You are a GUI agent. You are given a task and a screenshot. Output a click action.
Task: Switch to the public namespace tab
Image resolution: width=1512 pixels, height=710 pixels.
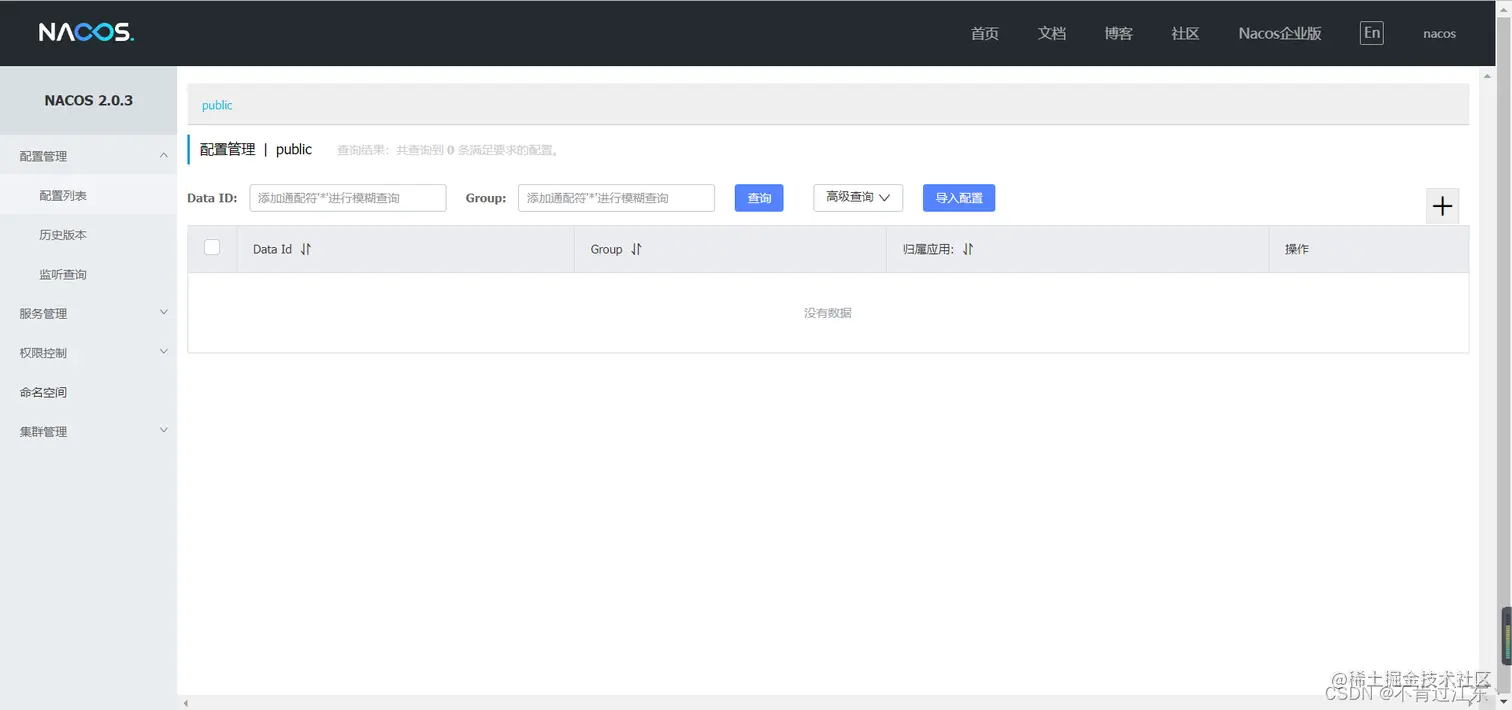216,104
